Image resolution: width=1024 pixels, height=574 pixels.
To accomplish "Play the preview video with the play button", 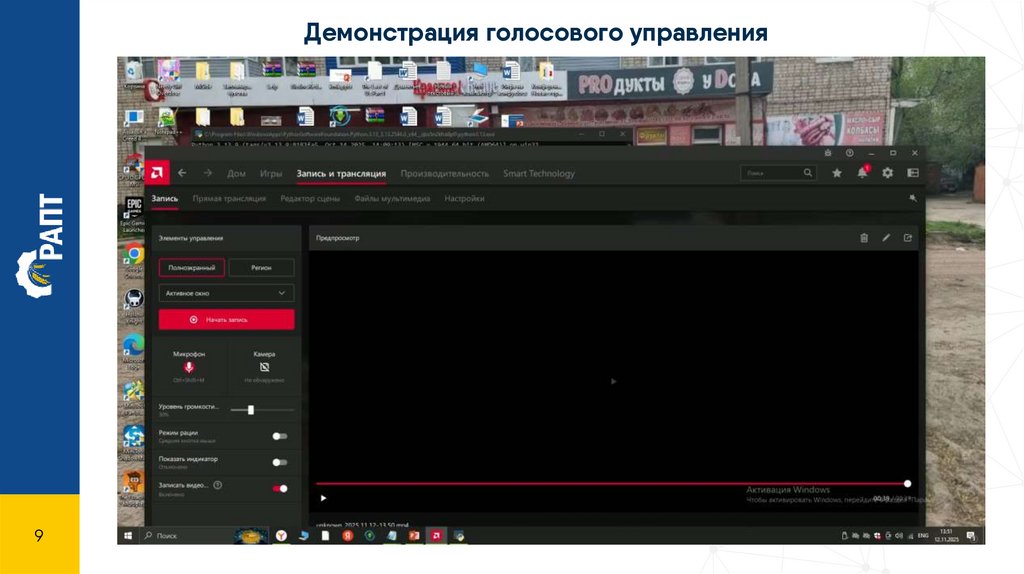I will [x=323, y=498].
